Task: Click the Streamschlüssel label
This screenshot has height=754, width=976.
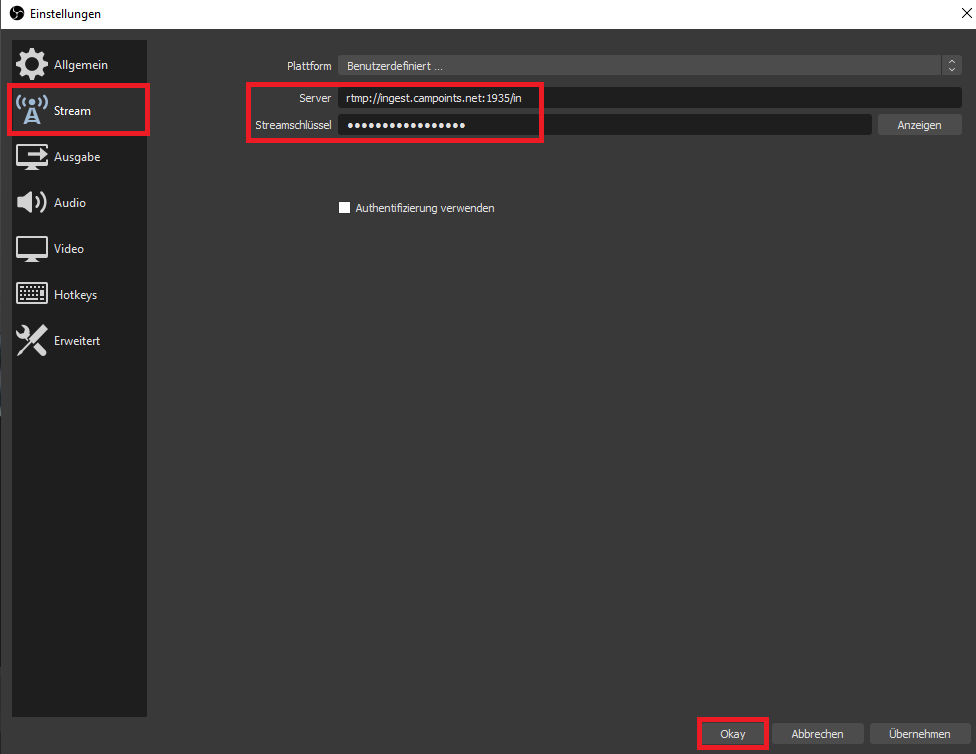Action: tap(293, 125)
